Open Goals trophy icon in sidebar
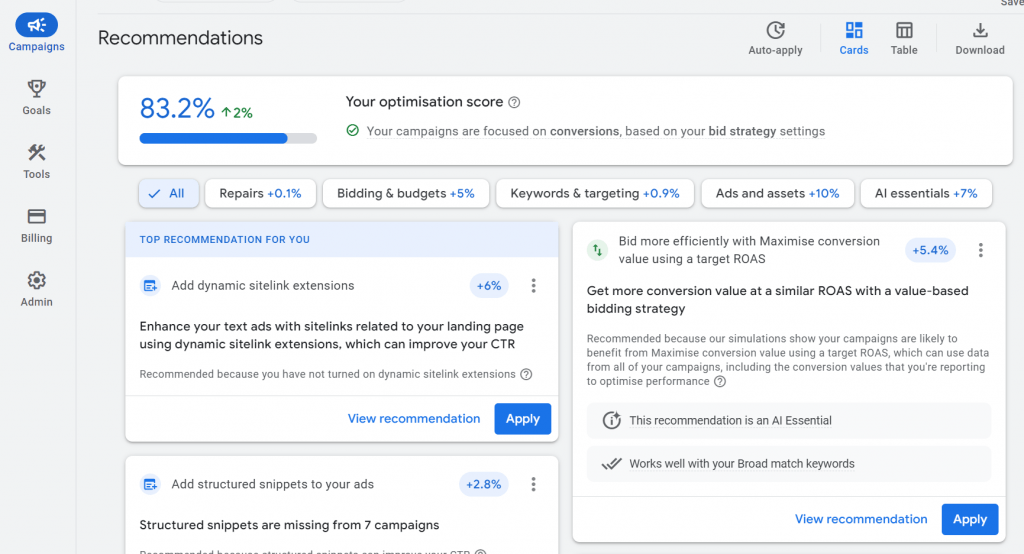The image size is (1024, 554). pyautogui.click(x=37, y=88)
